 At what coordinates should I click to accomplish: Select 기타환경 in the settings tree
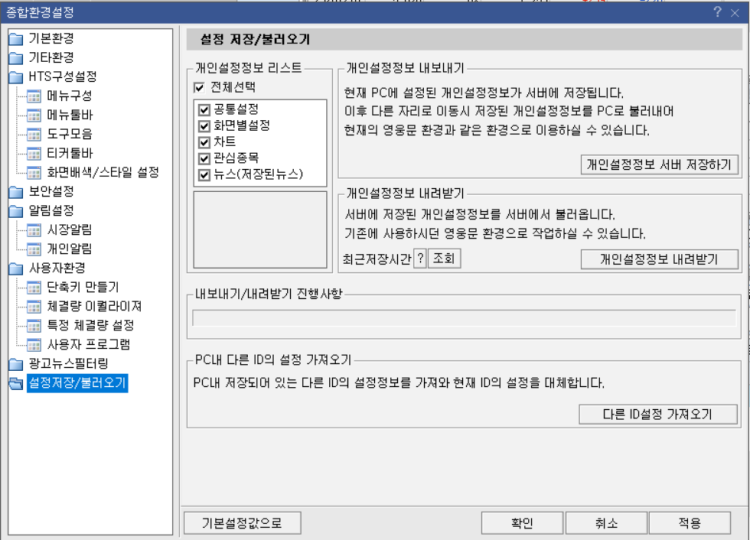click(x=51, y=57)
